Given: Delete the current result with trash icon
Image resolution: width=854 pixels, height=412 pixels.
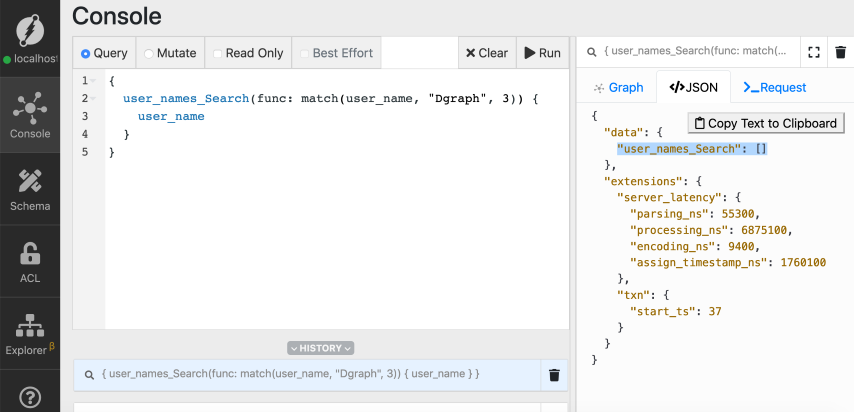Looking at the screenshot, I should click(x=841, y=52).
